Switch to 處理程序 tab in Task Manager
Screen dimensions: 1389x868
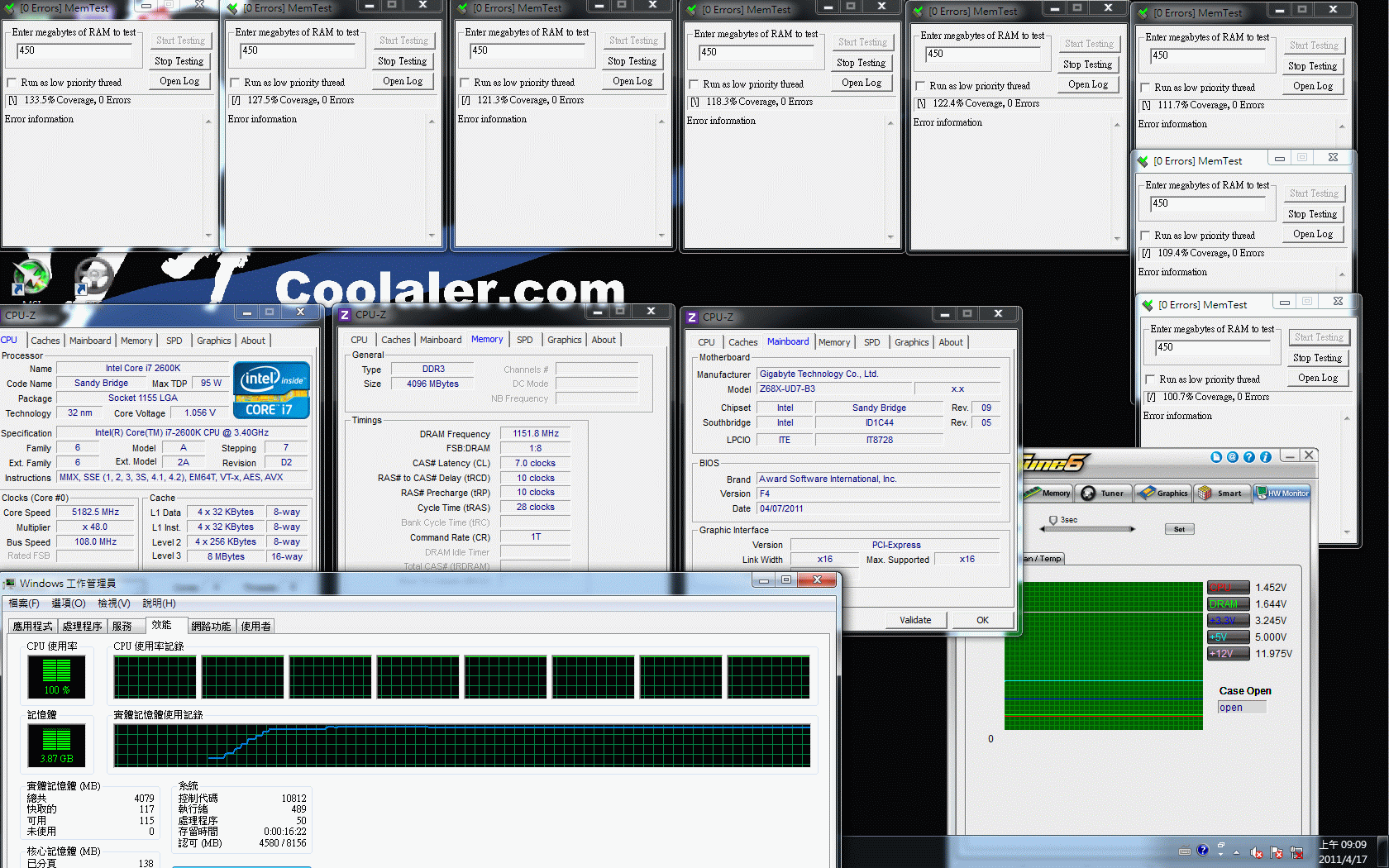82,627
